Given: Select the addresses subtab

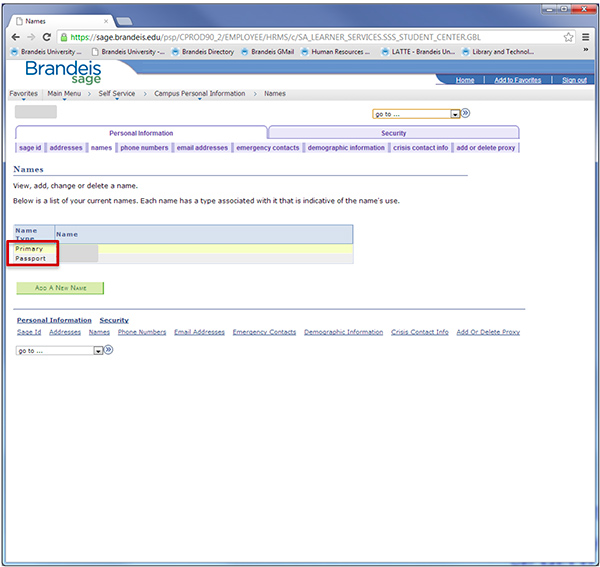Looking at the screenshot, I should click(66, 148).
